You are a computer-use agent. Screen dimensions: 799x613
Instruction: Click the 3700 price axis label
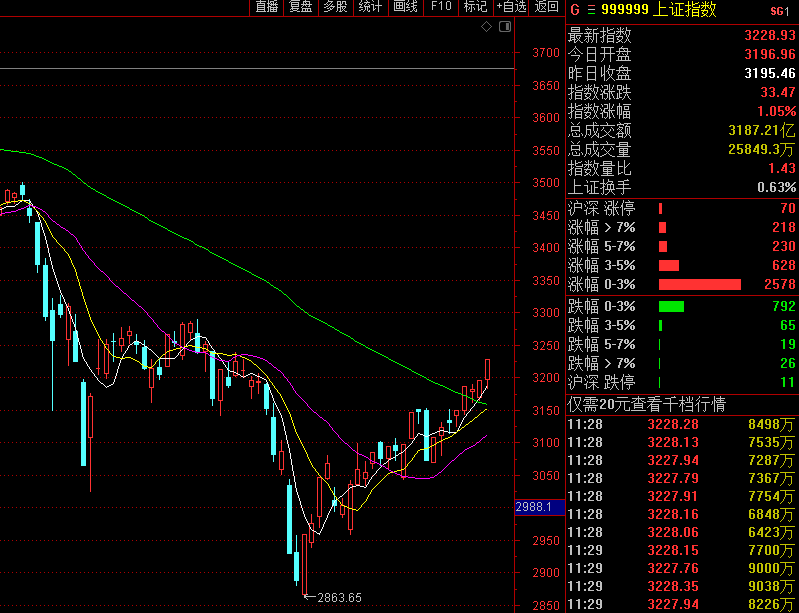point(546,53)
